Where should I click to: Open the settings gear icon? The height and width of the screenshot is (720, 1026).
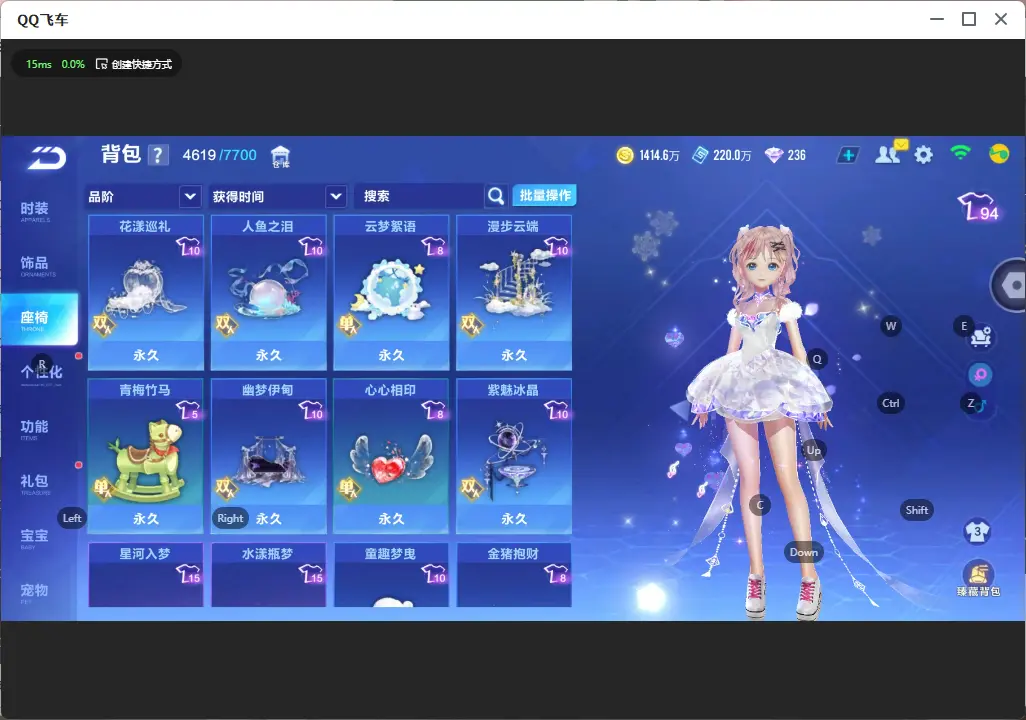[x=923, y=155]
